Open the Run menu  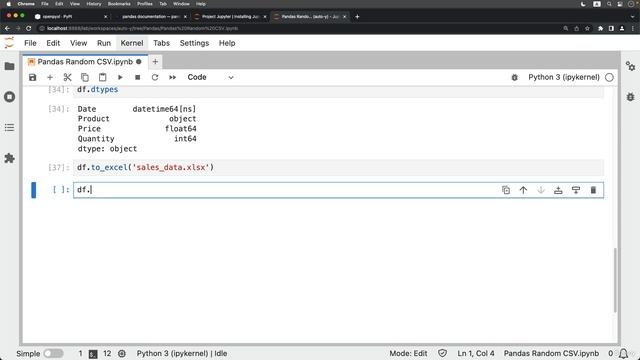[104, 43]
